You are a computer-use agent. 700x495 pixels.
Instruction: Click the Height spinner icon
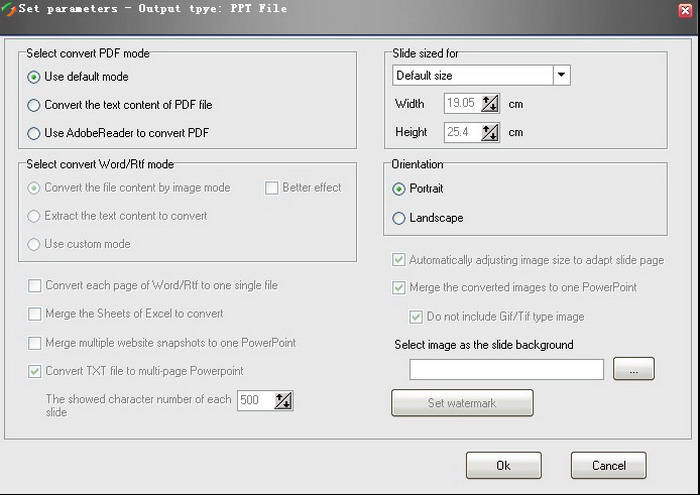pyautogui.click(x=489, y=132)
